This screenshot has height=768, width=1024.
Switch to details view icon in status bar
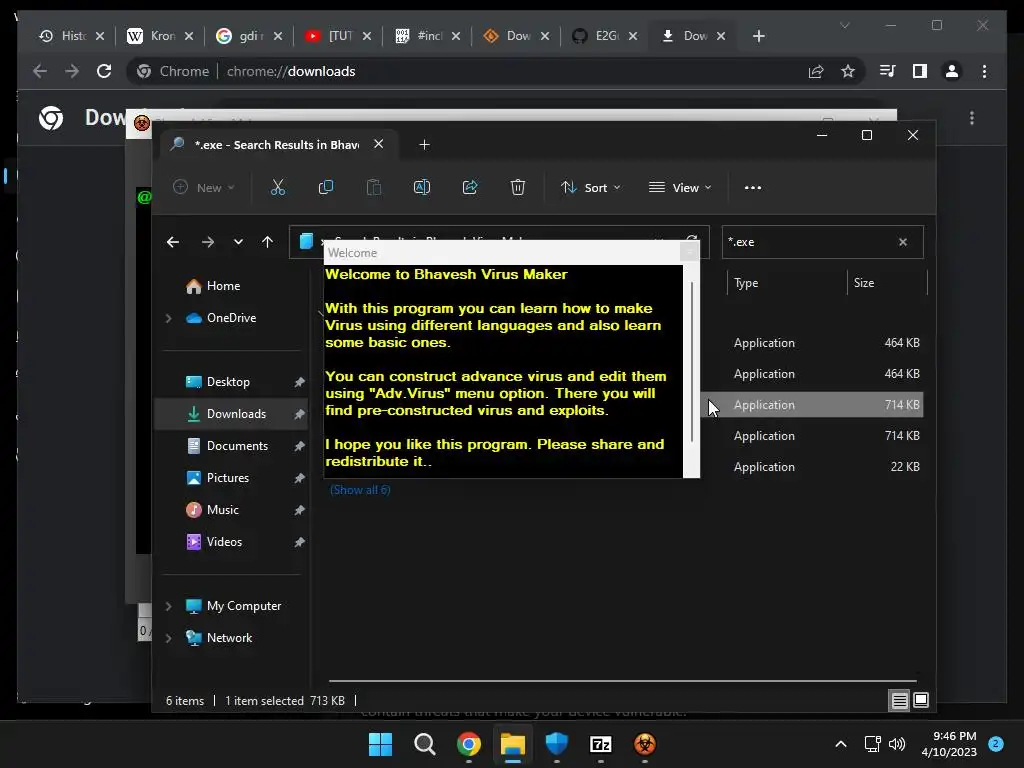[x=899, y=701]
